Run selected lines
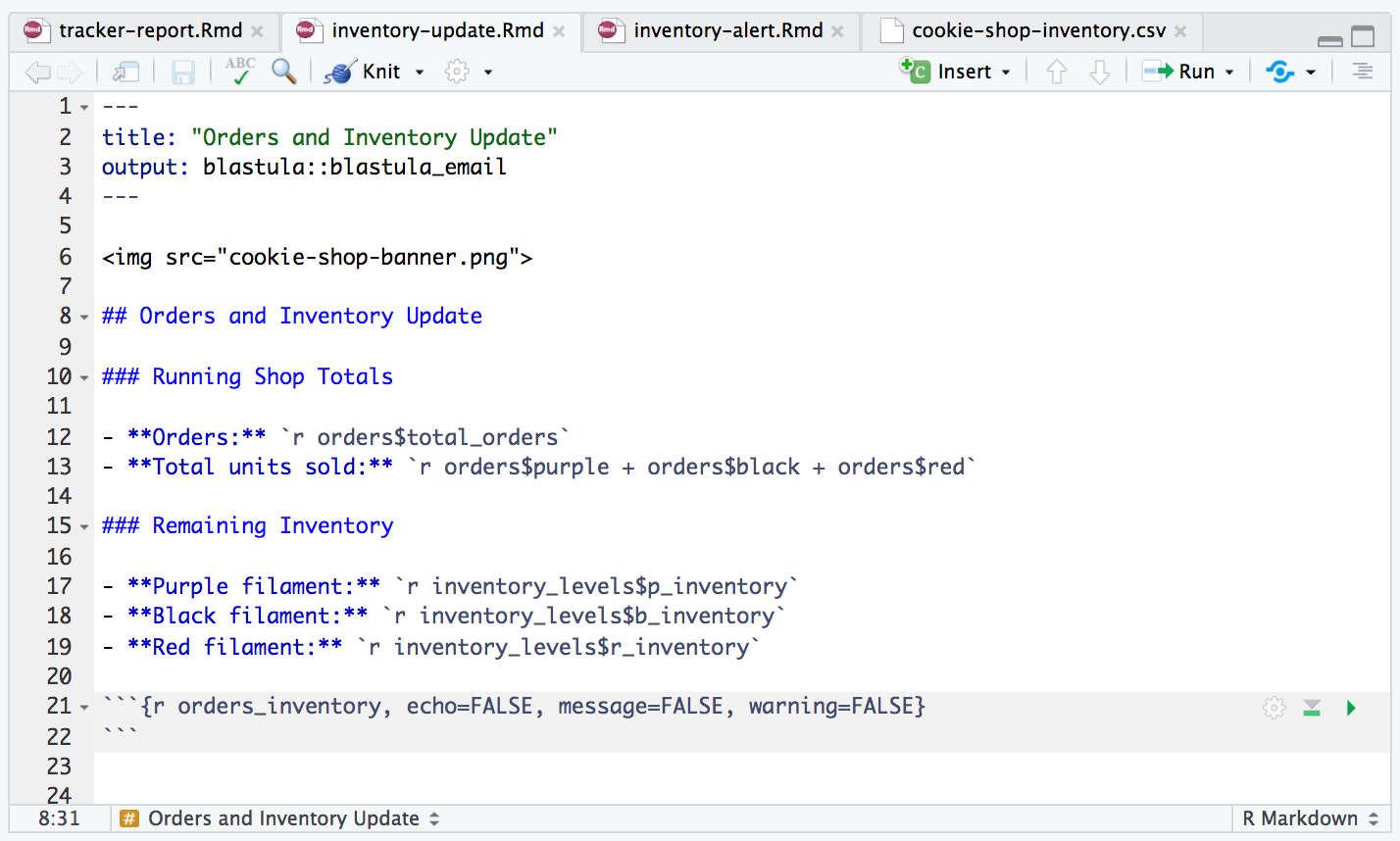Screen dimensions: 1400x841 point(1178,72)
